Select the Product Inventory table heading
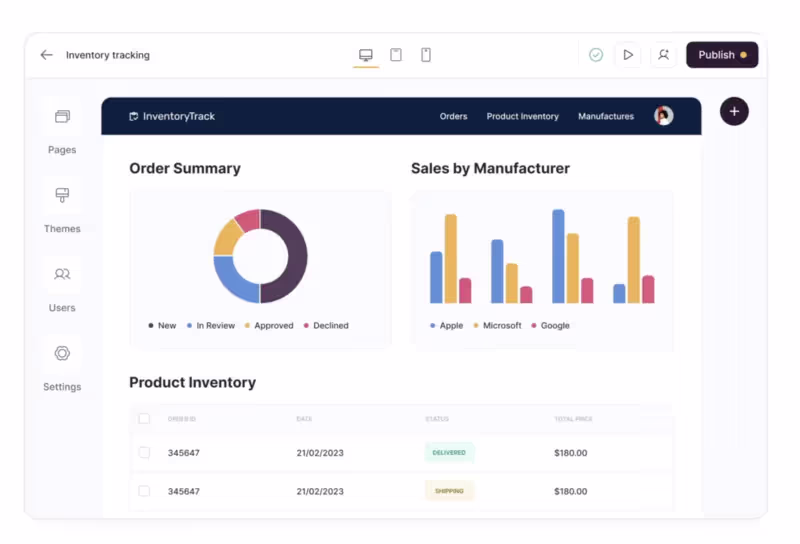 [x=192, y=382]
